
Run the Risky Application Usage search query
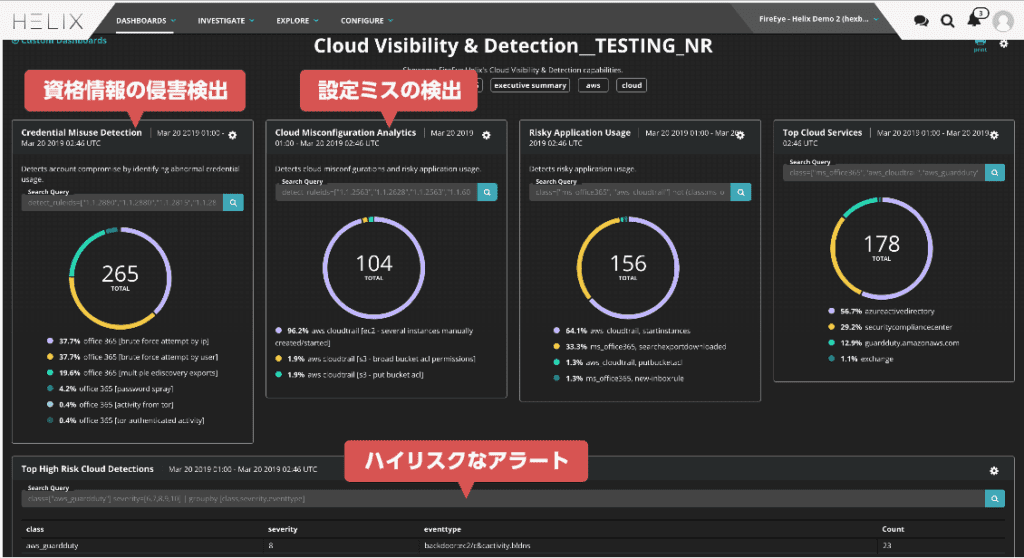pyautogui.click(x=741, y=192)
